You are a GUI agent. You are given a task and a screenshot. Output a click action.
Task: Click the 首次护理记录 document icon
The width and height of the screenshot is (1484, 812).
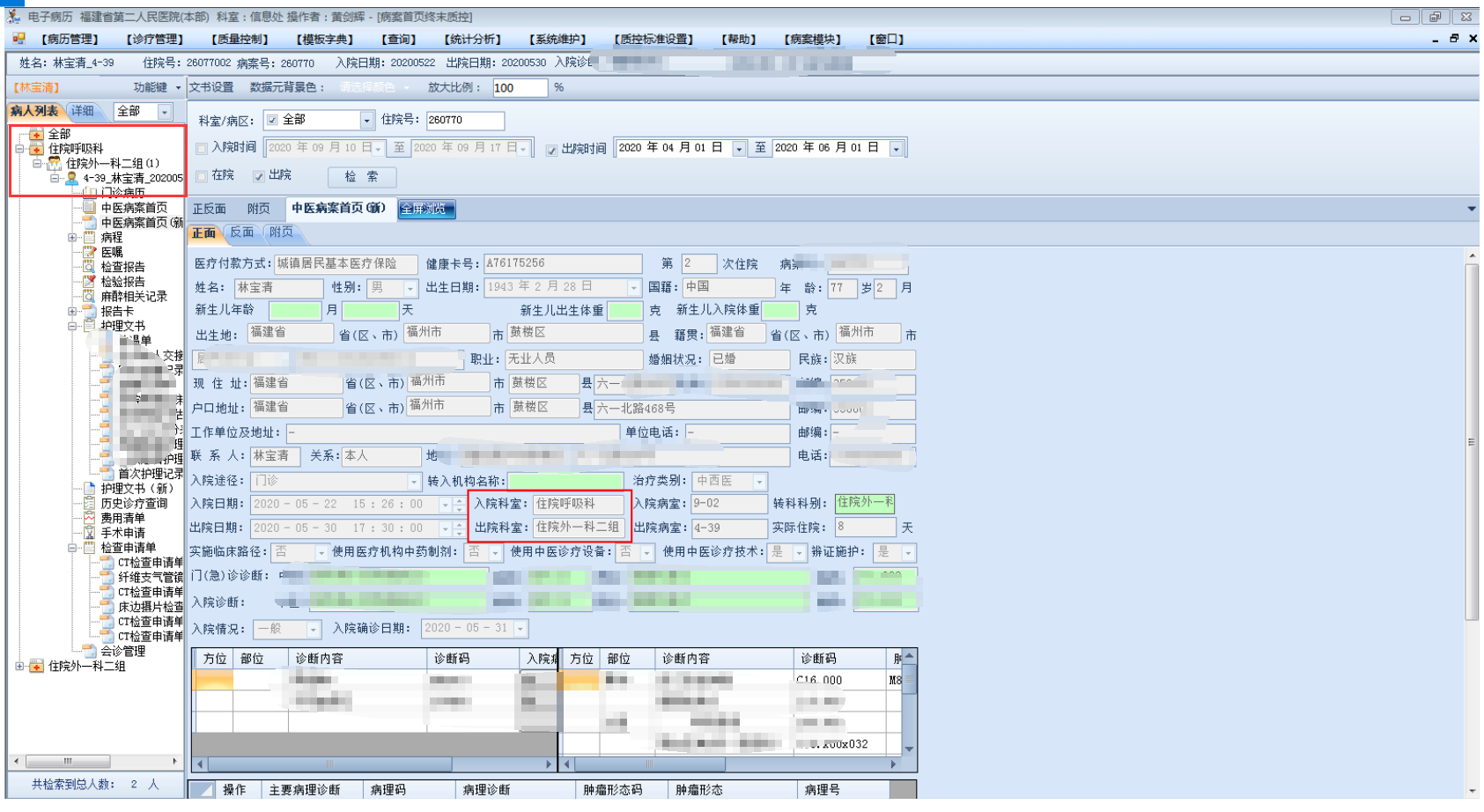pyautogui.click(x=107, y=473)
